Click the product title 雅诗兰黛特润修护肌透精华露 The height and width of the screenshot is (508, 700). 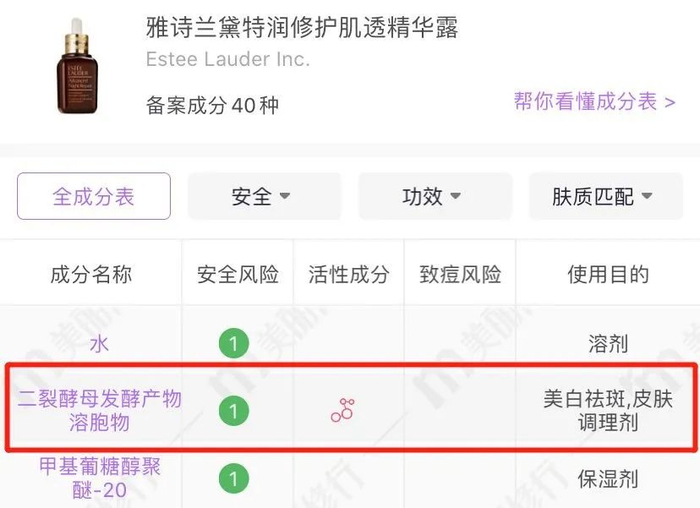(x=302, y=29)
